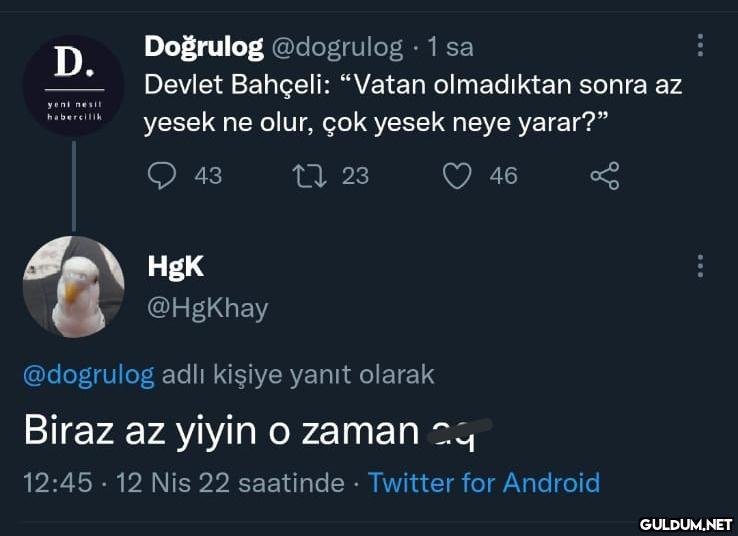Image resolution: width=738 pixels, height=536 pixels.
Task: Click the Twitter for Android link
Action: click(x=484, y=483)
